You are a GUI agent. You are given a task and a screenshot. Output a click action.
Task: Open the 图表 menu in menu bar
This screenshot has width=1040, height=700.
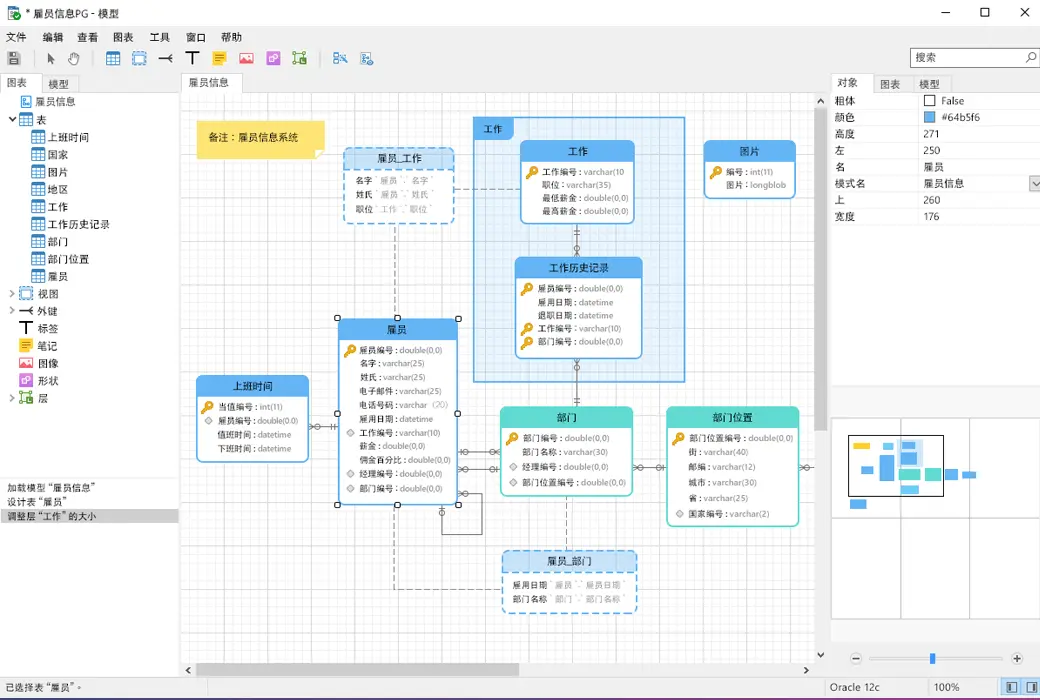pyautogui.click(x=123, y=37)
